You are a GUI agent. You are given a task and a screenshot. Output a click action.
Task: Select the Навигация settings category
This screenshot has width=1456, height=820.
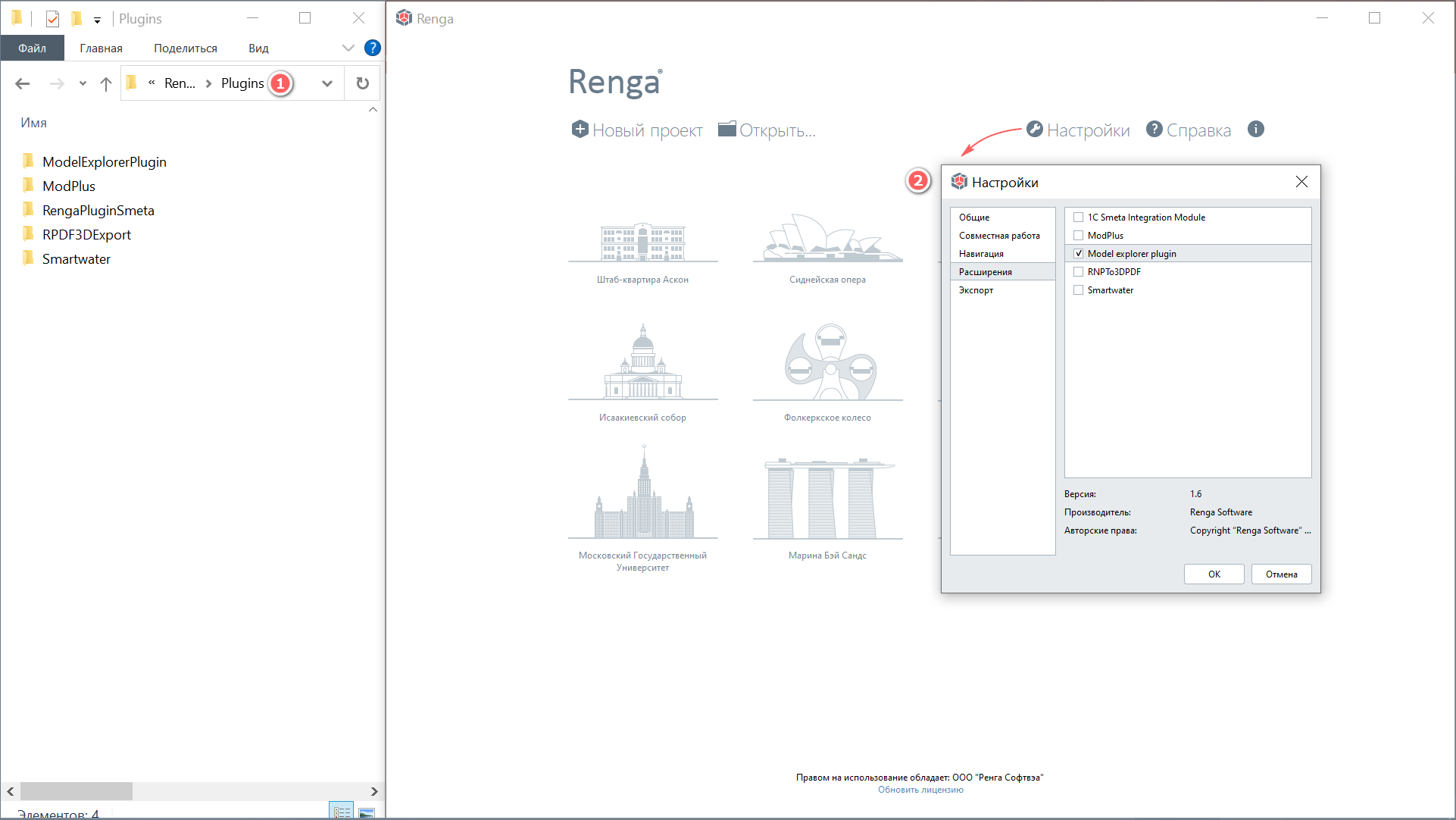[1002, 254]
